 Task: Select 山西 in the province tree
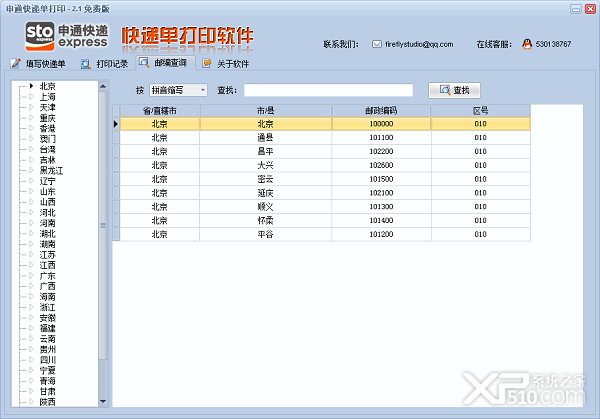pyautogui.click(x=47, y=202)
